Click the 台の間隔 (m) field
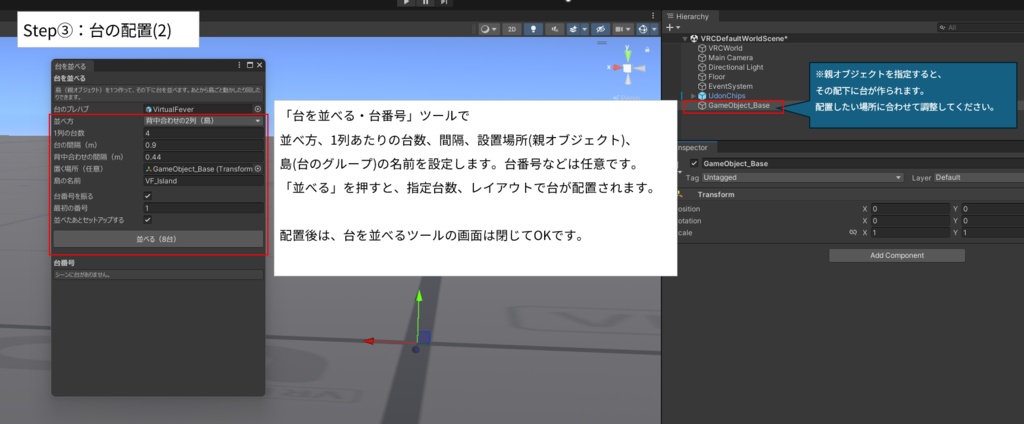The image size is (1024, 424). (x=203, y=145)
